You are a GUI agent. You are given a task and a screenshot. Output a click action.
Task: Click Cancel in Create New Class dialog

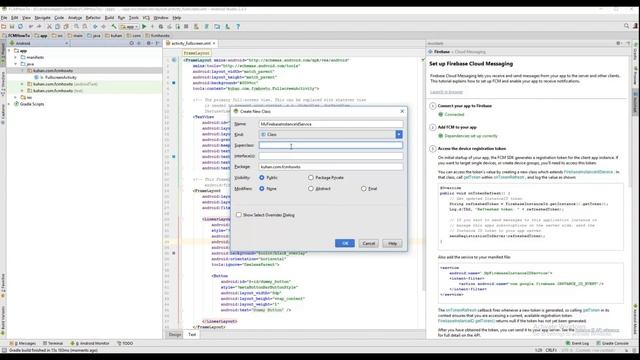[369, 243]
